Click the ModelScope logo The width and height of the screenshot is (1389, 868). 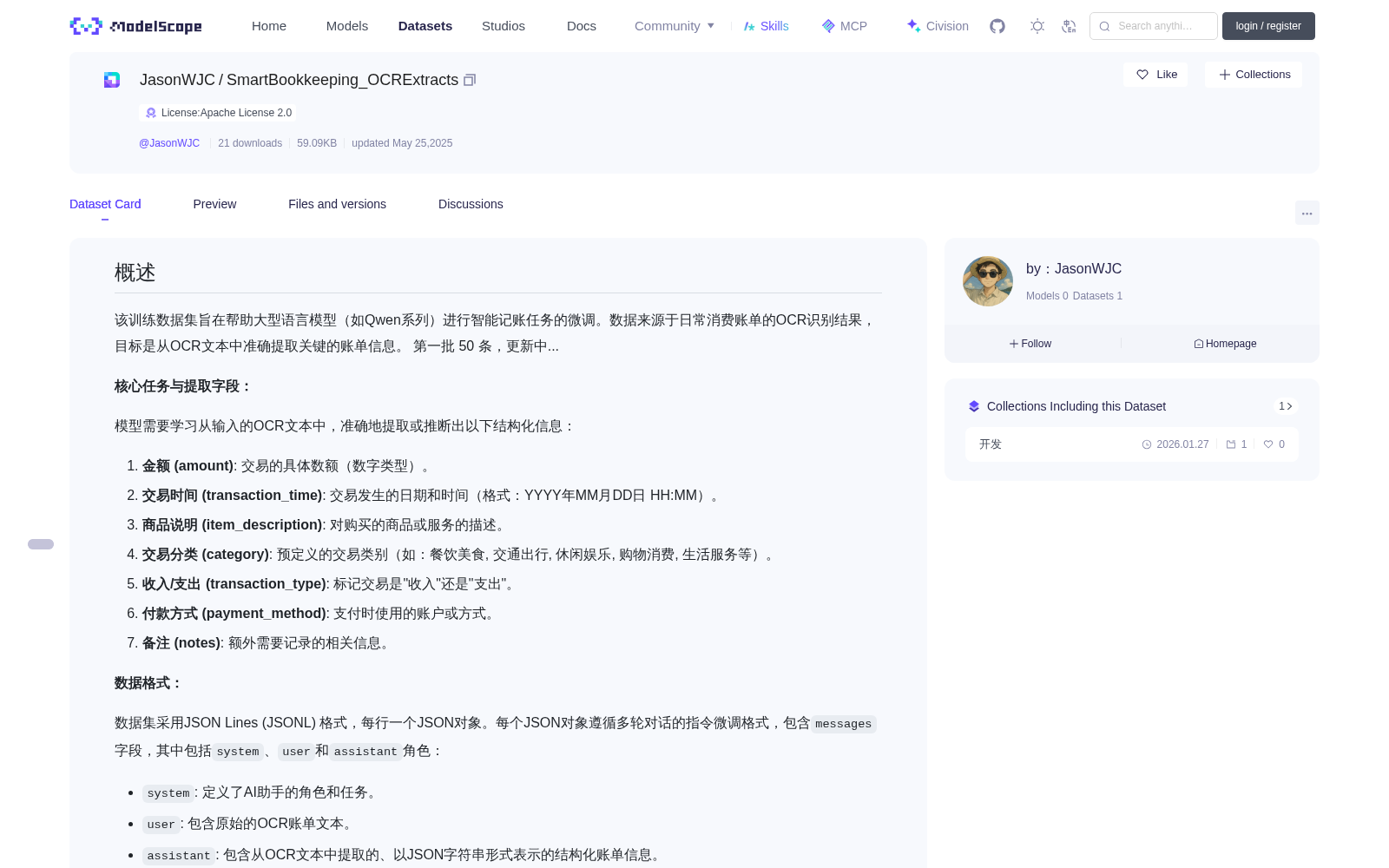pyautogui.click(x=135, y=26)
